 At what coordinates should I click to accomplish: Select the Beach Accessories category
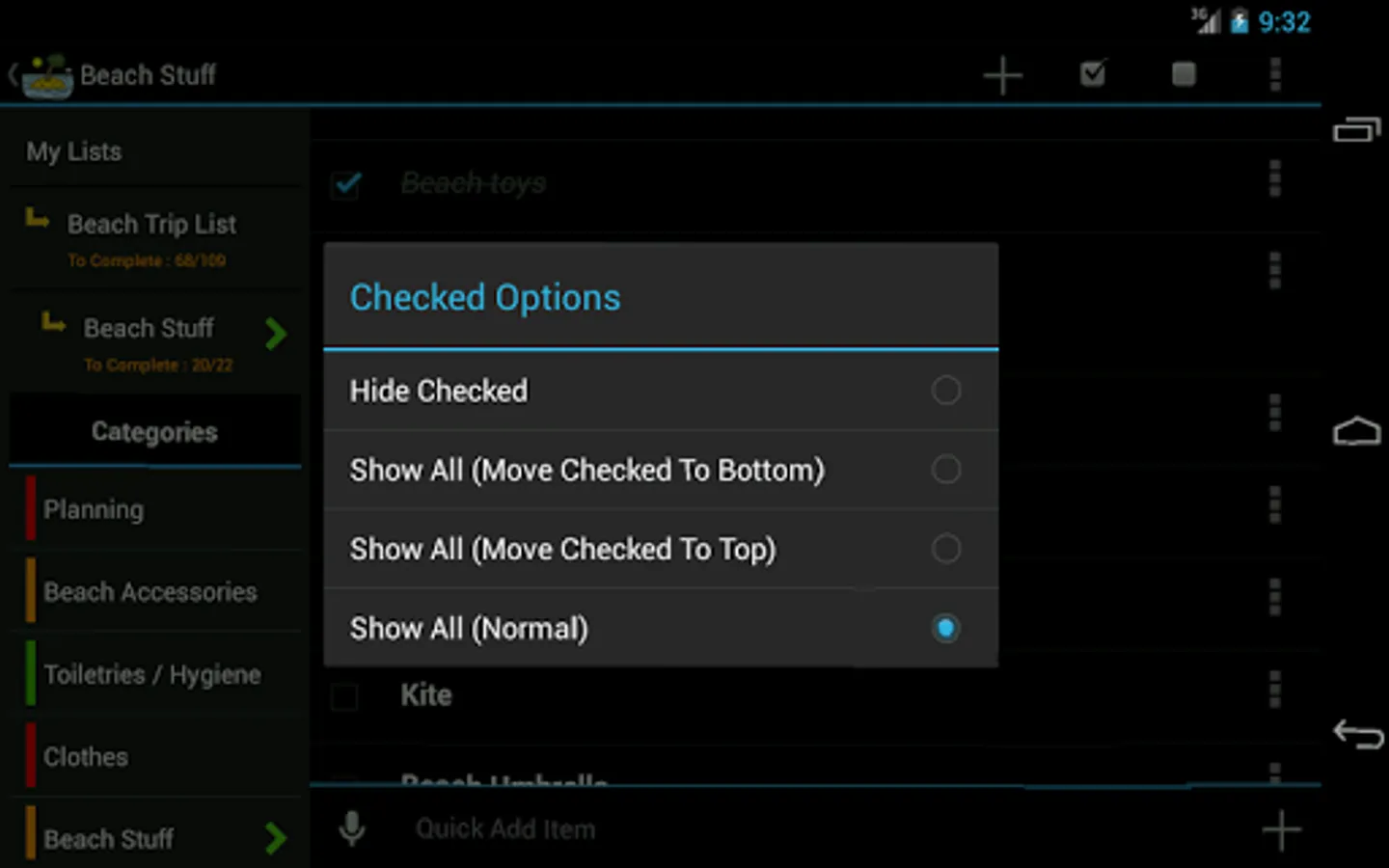[150, 591]
